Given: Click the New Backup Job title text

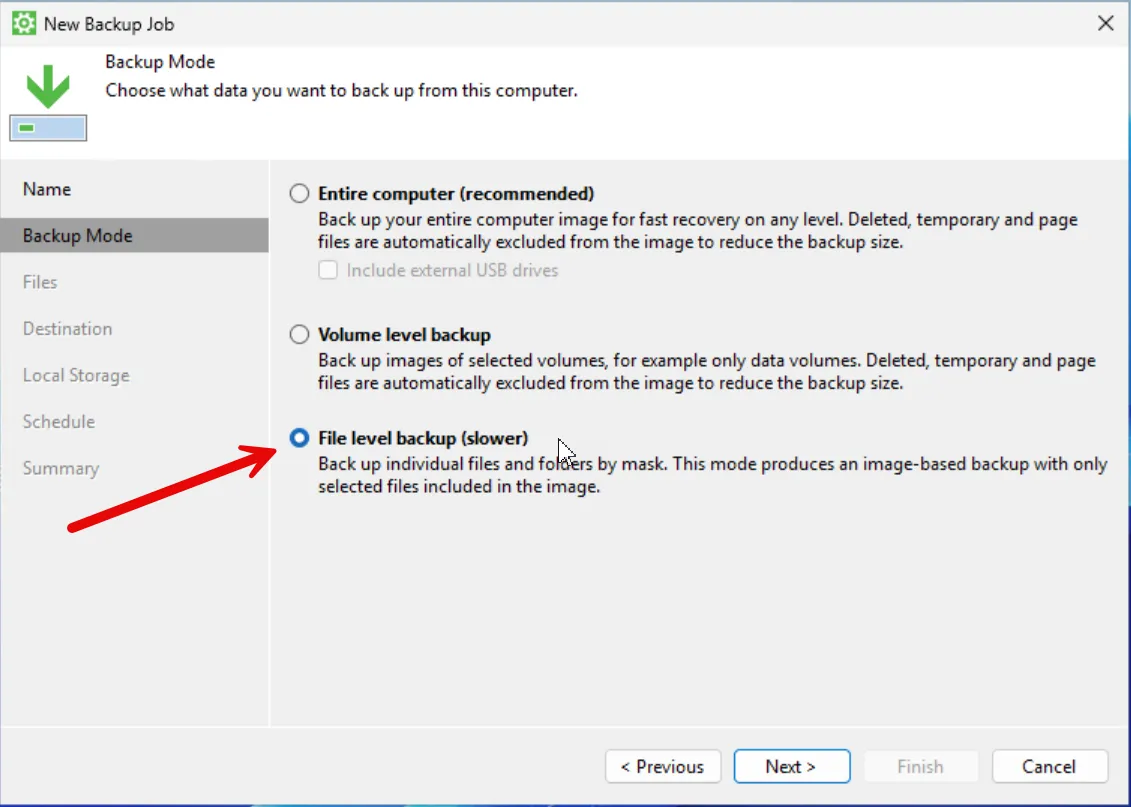Looking at the screenshot, I should [109, 24].
